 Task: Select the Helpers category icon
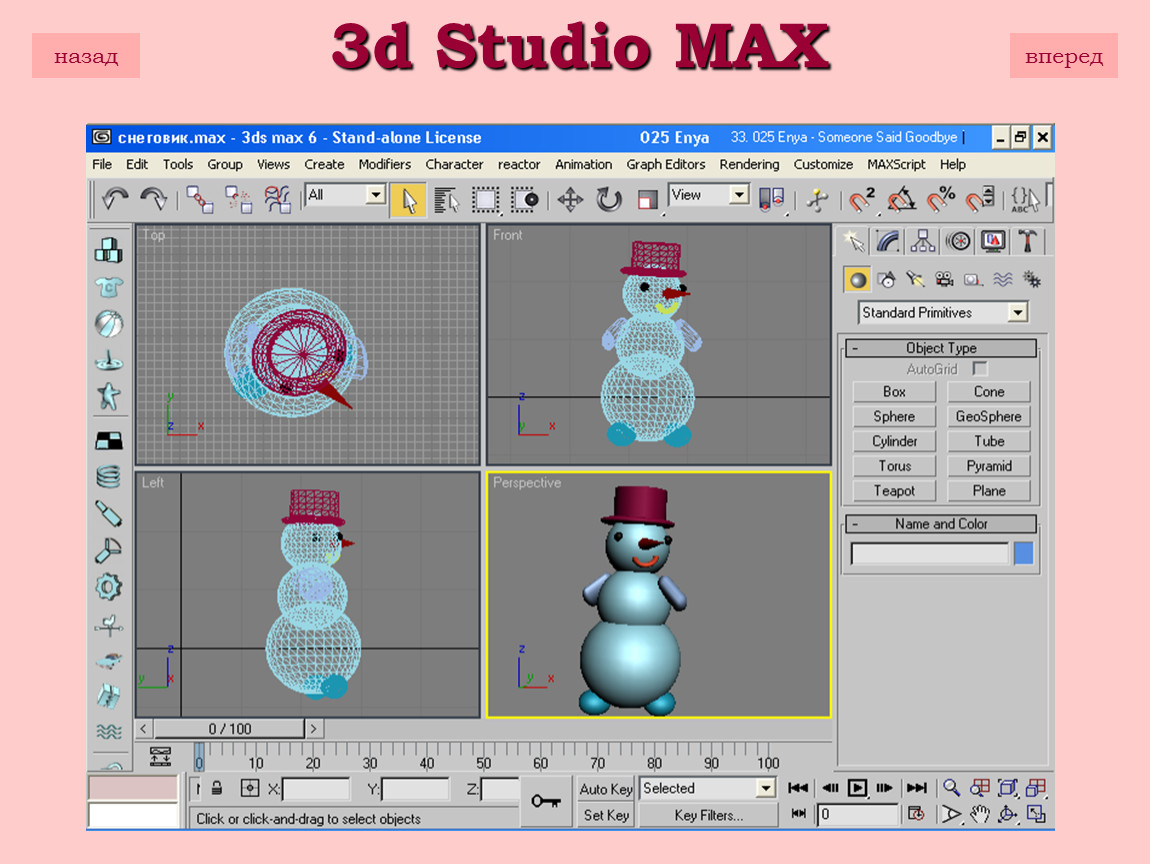click(x=973, y=279)
